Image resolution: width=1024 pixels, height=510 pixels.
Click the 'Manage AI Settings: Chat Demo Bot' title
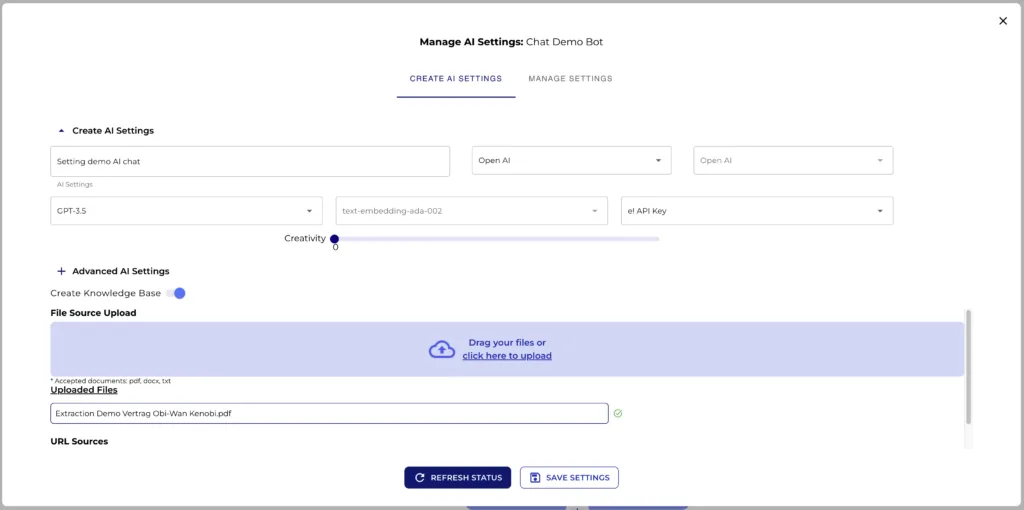(511, 42)
